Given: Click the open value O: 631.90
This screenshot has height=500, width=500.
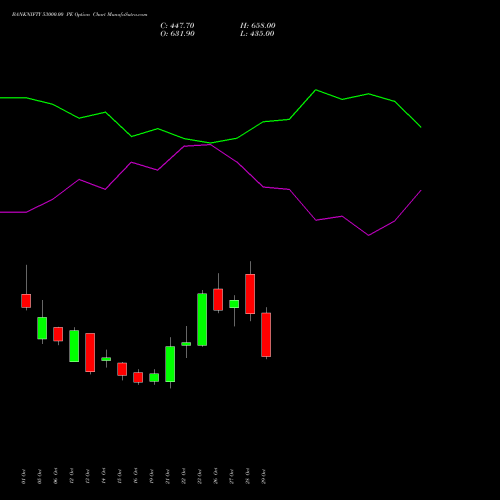Looking at the screenshot, I should click(177, 34).
